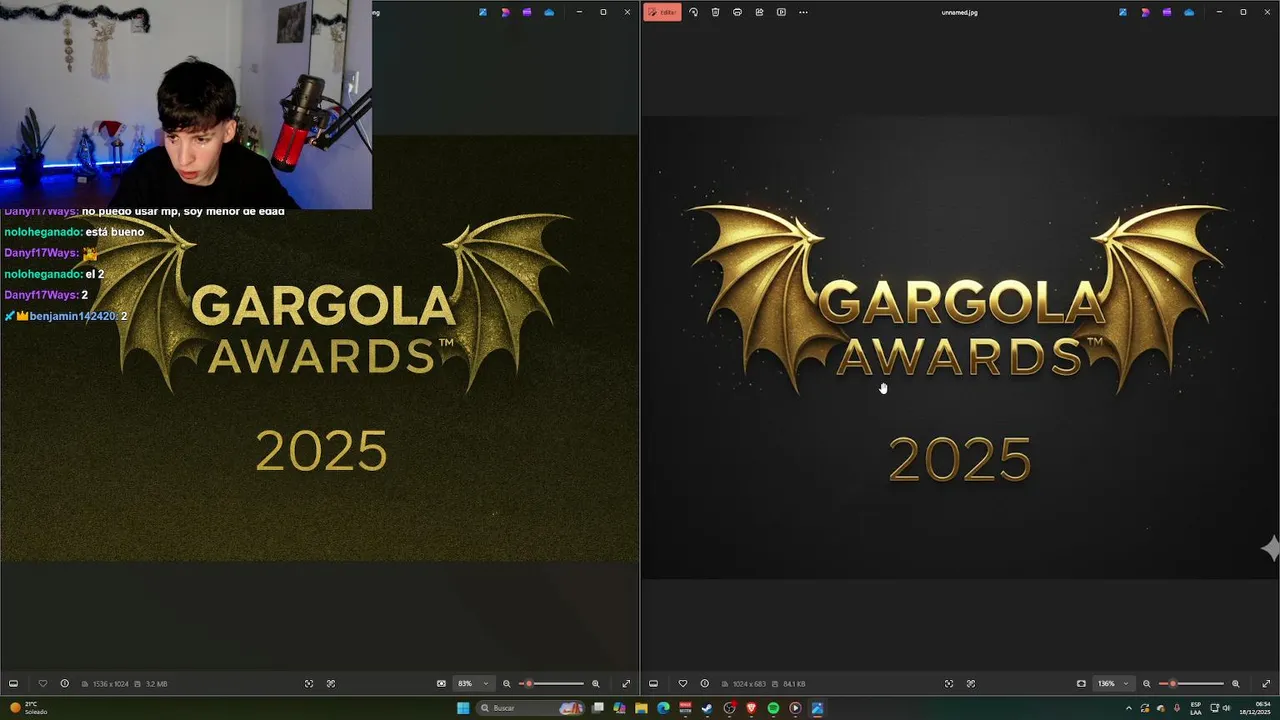Open OneDrive icon in right window title bar
Image resolution: width=1280 pixels, height=720 pixels.
(1189, 12)
